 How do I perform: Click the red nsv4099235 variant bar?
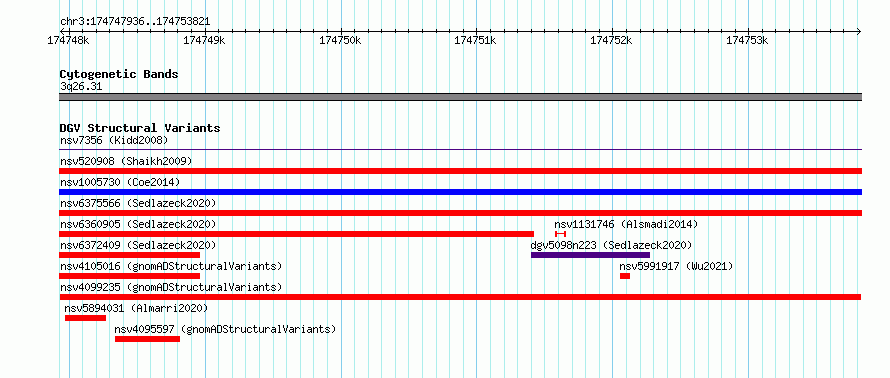tap(460, 297)
